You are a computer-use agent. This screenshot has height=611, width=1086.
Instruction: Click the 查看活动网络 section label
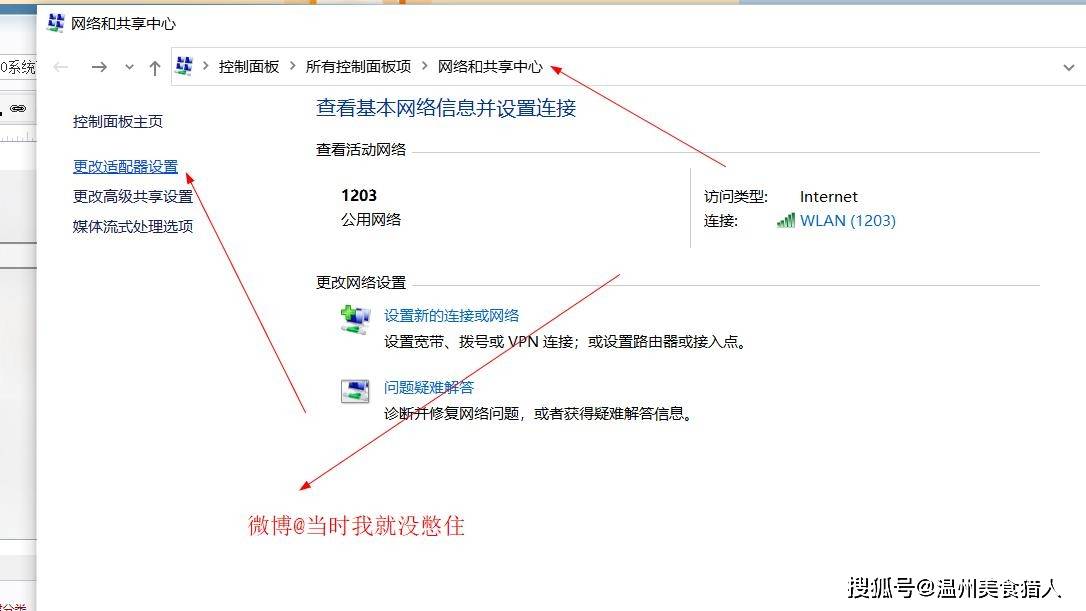coord(361,150)
